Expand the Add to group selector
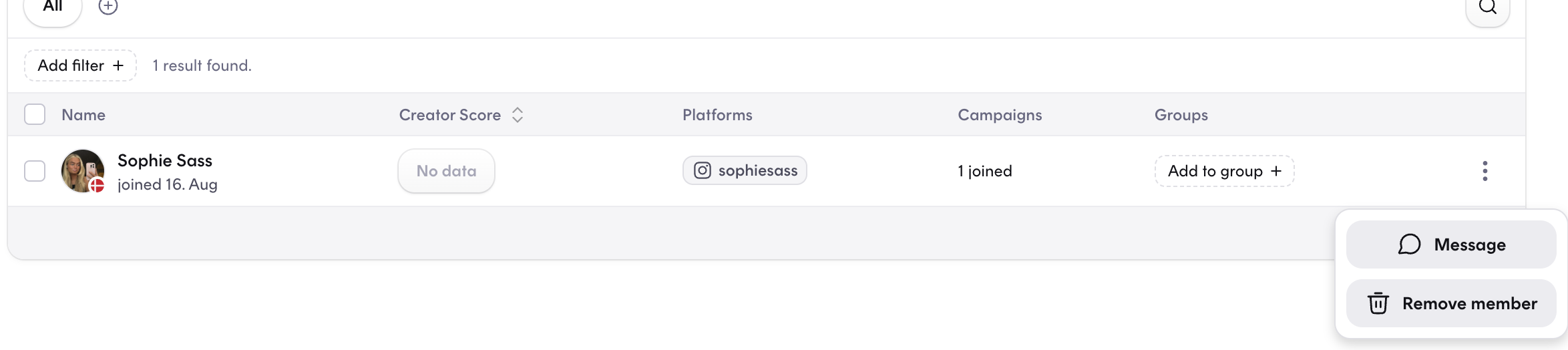 coord(1224,171)
